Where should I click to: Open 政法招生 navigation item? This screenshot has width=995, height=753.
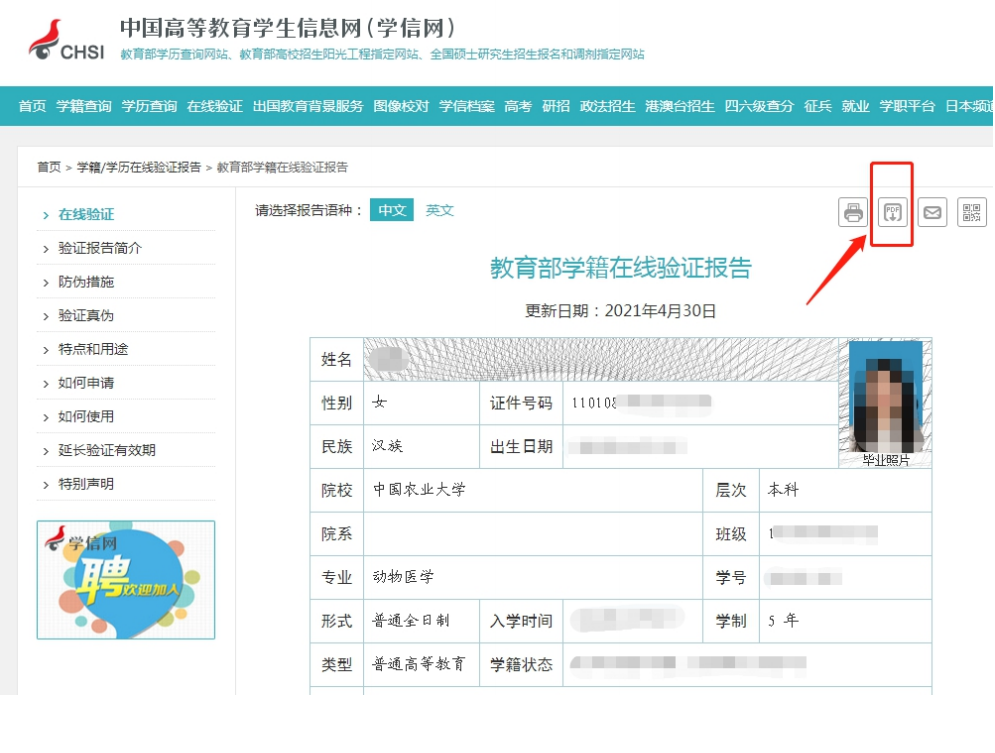pos(607,106)
